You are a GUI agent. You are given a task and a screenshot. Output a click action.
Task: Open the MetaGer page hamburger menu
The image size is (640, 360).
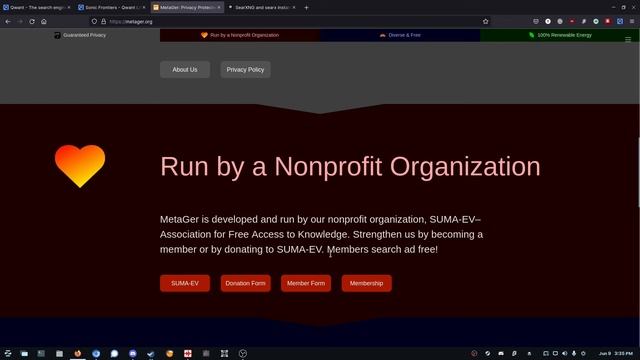point(628,40)
